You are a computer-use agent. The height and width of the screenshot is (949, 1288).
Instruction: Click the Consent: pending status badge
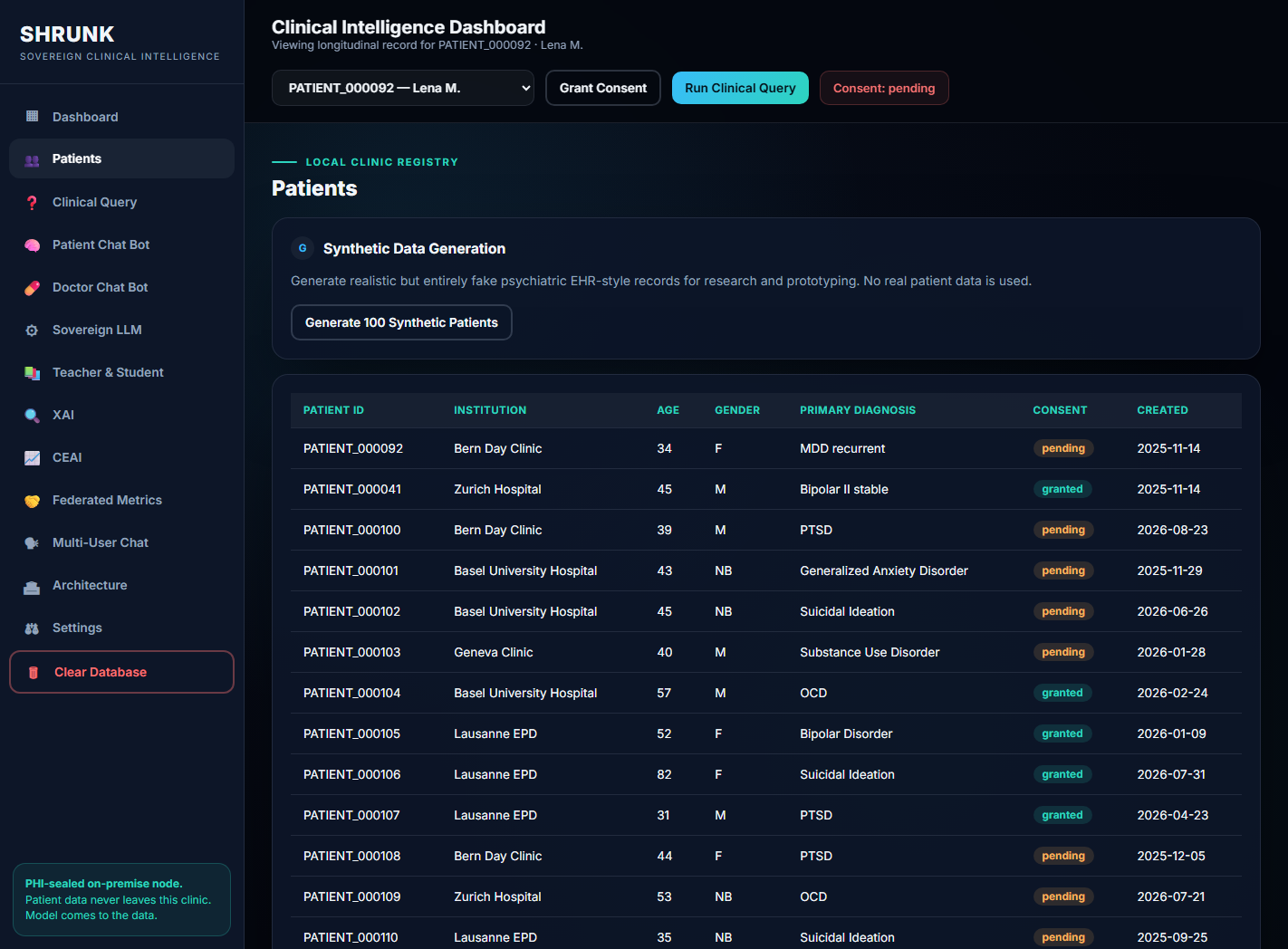(x=884, y=88)
